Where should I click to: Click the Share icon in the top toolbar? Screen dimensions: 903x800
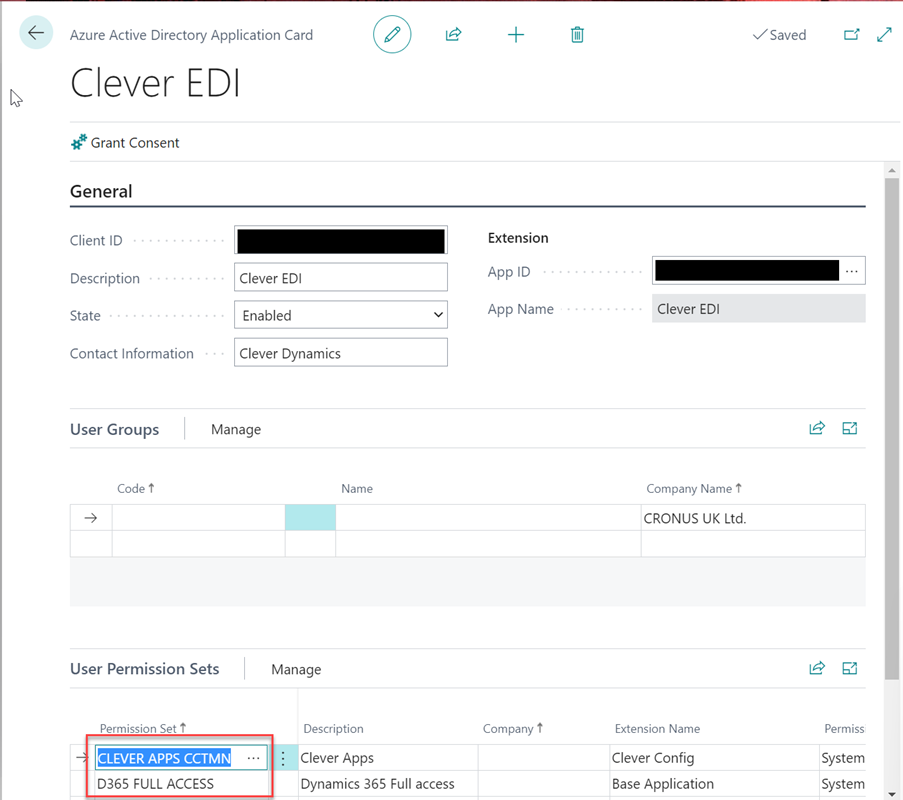coord(453,34)
